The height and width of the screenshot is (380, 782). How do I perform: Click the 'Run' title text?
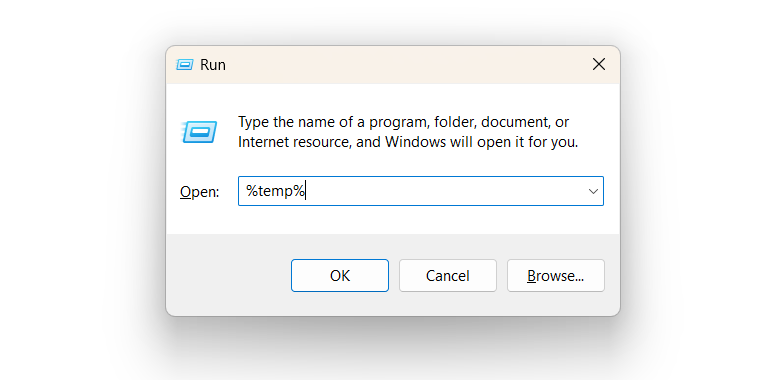click(213, 65)
